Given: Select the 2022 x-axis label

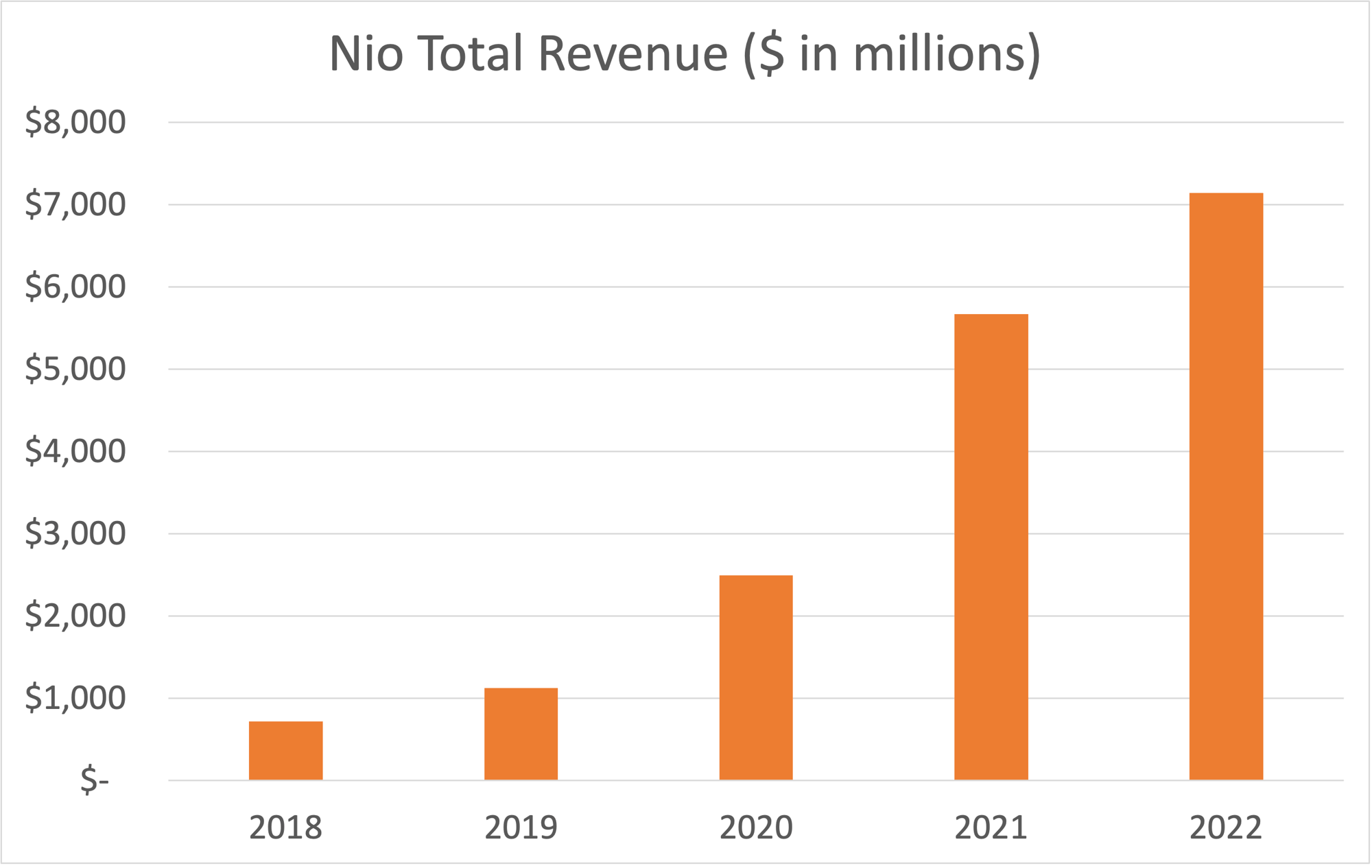Looking at the screenshot, I should point(1226,828).
